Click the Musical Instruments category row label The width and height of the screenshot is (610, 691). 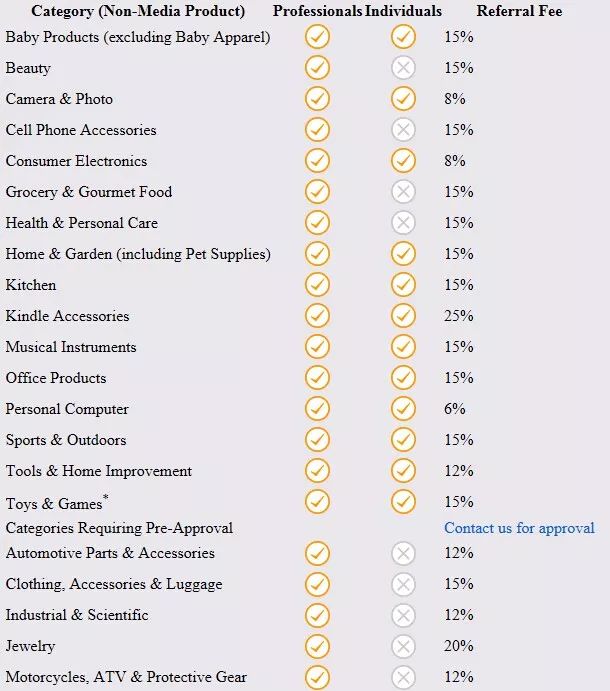[x=71, y=347]
